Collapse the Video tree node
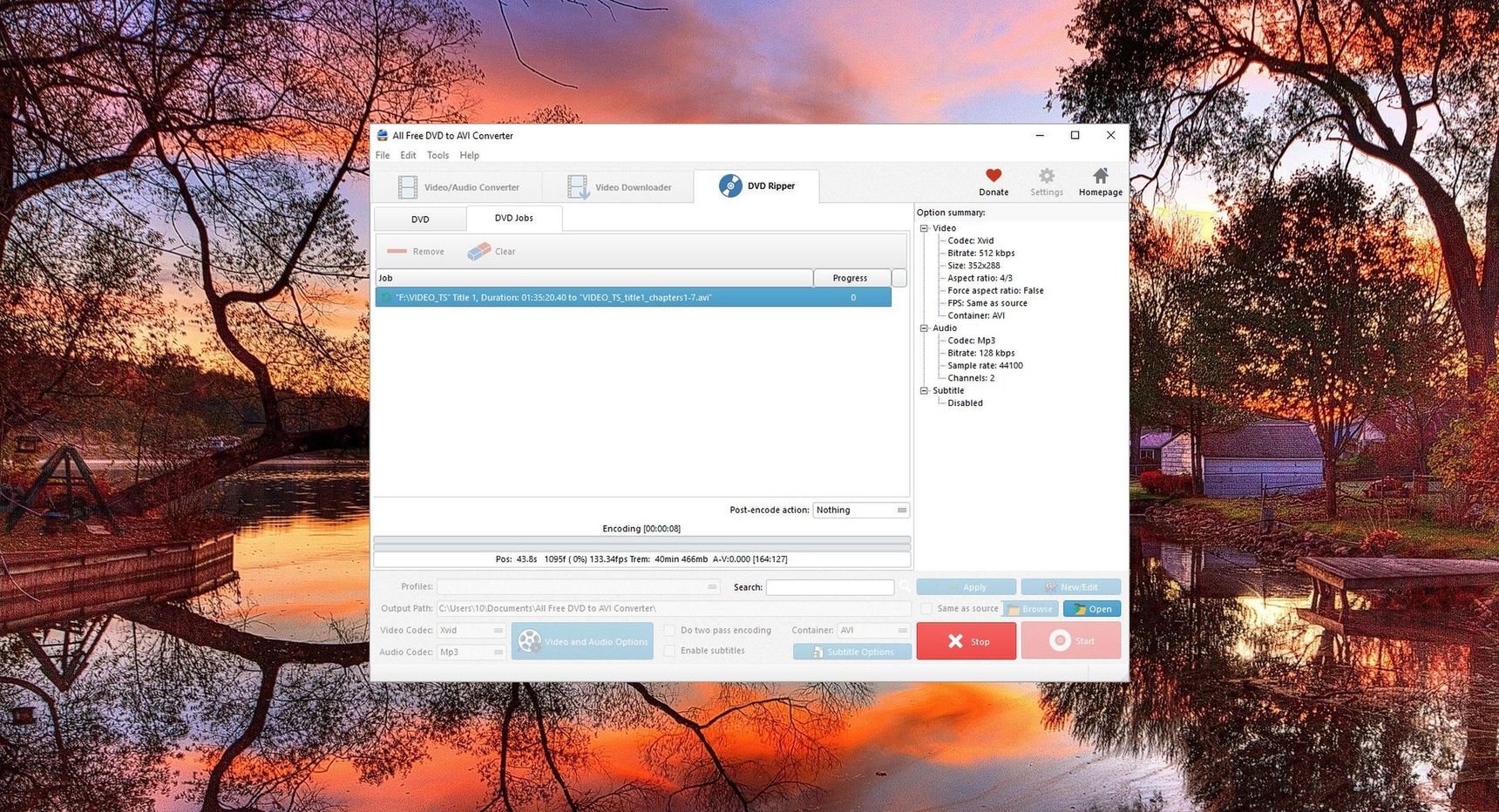The image size is (1499, 812). pyautogui.click(x=925, y=228)
